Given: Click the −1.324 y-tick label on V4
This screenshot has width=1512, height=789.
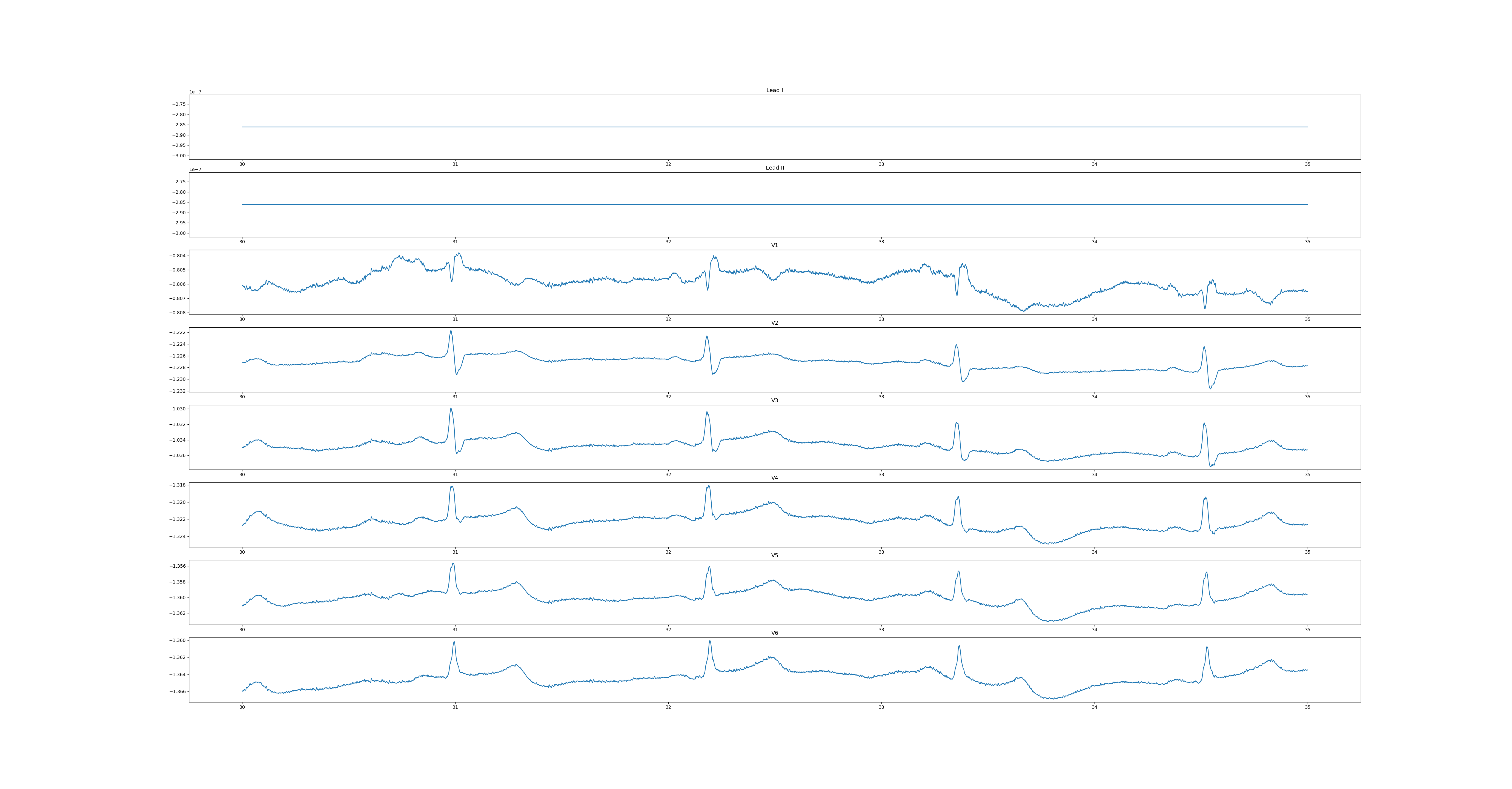Looking at the screenshot, I should (x=178, y=537).
